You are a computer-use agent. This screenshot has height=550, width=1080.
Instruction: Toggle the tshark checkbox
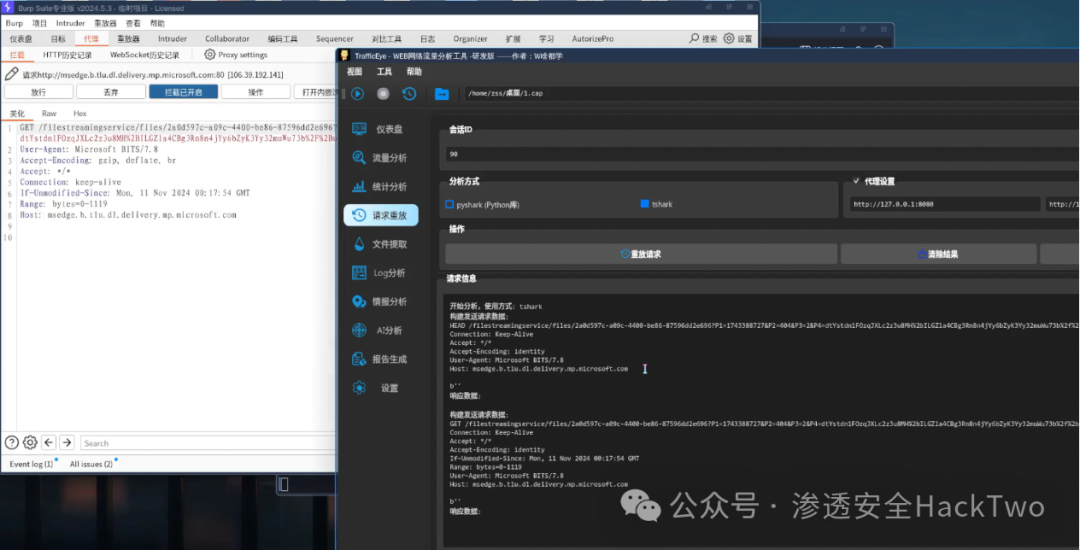(645, 204)
